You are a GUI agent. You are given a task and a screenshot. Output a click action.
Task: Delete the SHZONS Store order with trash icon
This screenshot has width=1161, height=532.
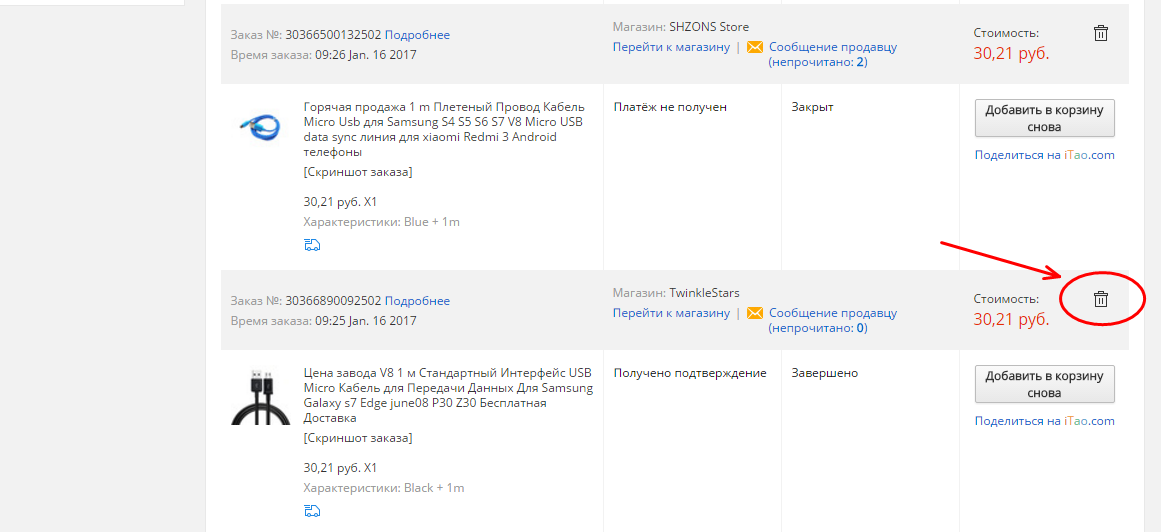coord(1101,33)
